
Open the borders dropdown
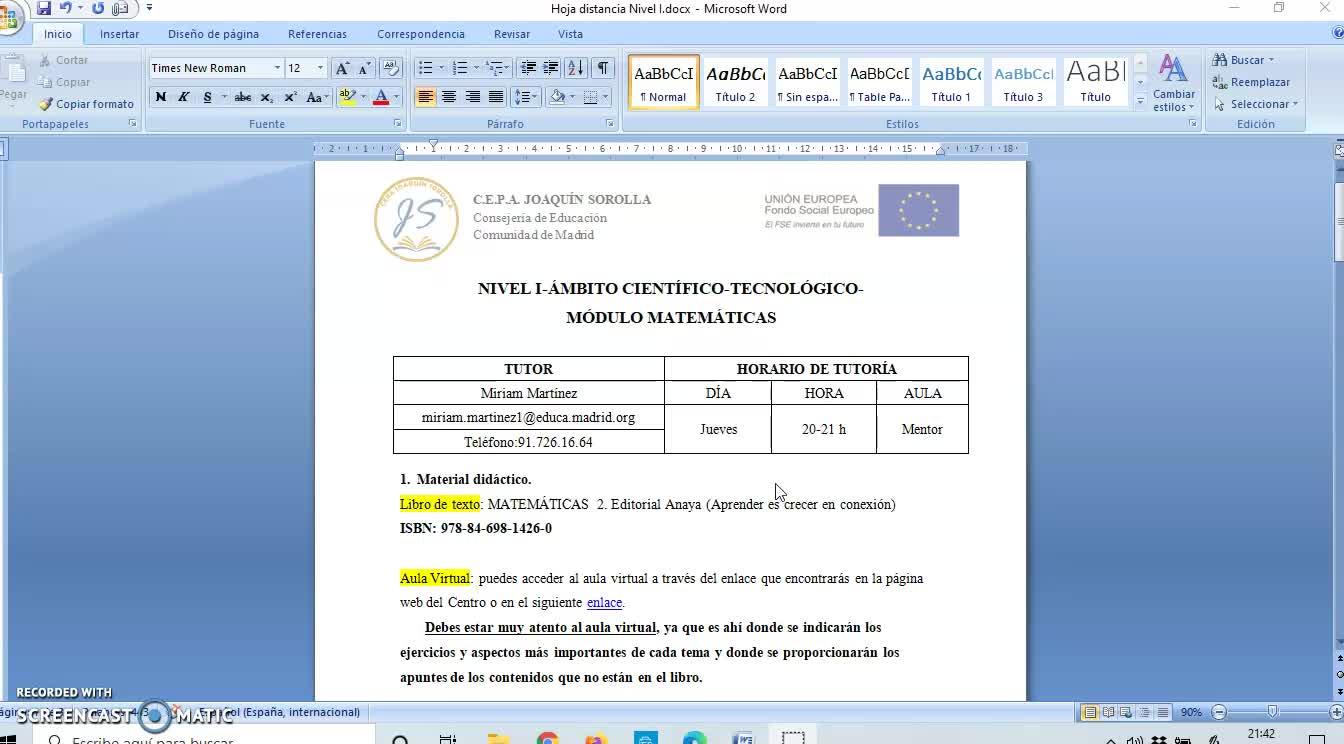point(606,97)
